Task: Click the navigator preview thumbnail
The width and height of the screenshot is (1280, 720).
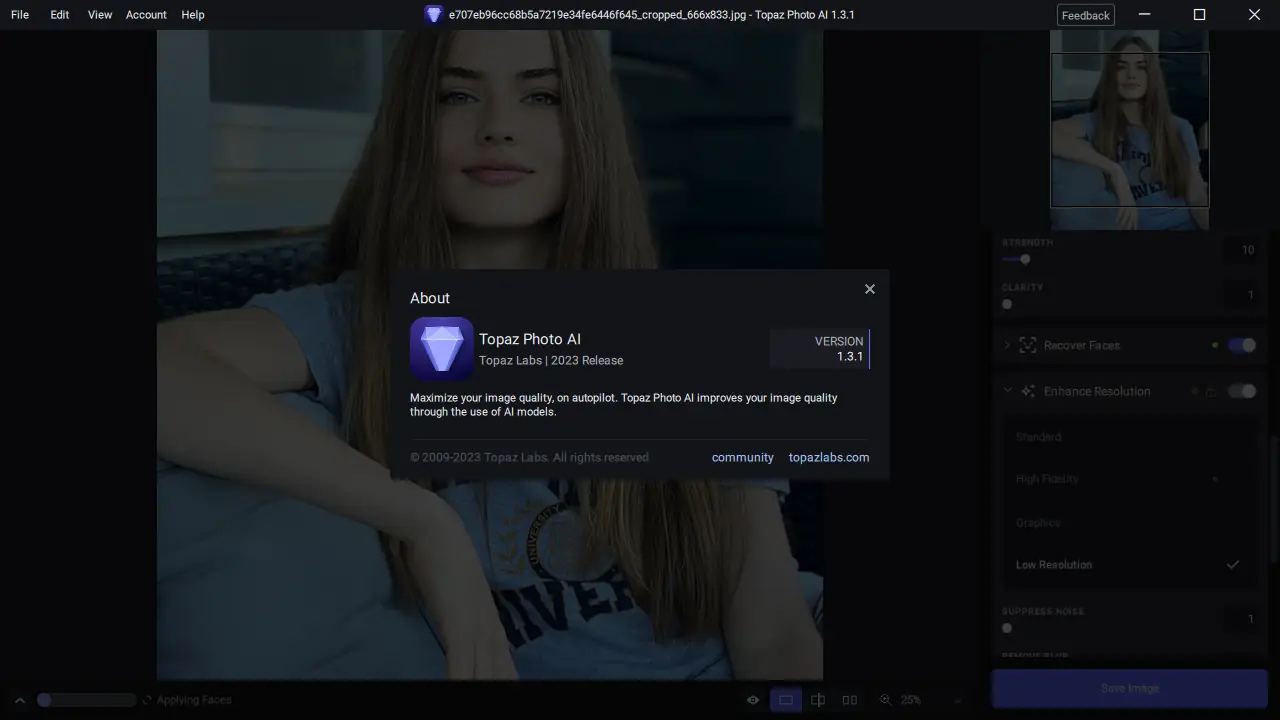Action: 1130,129
